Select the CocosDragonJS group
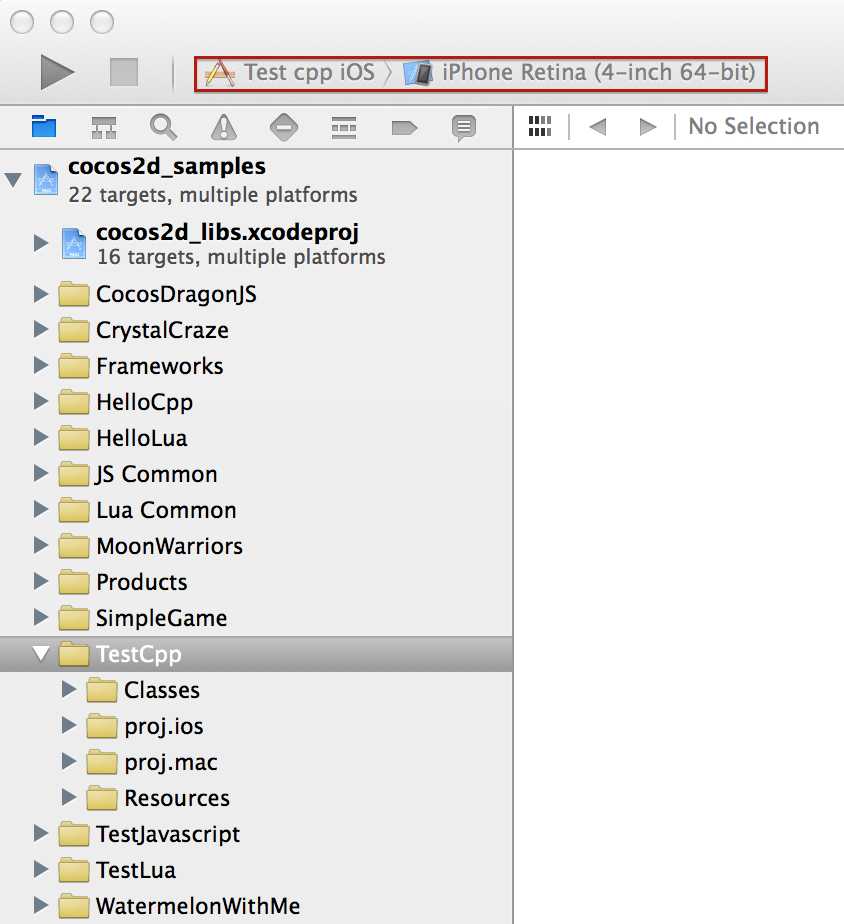Image resolution: width=844 pixels, height=924 pixels. pyautogui.click(x=256, y=294)
